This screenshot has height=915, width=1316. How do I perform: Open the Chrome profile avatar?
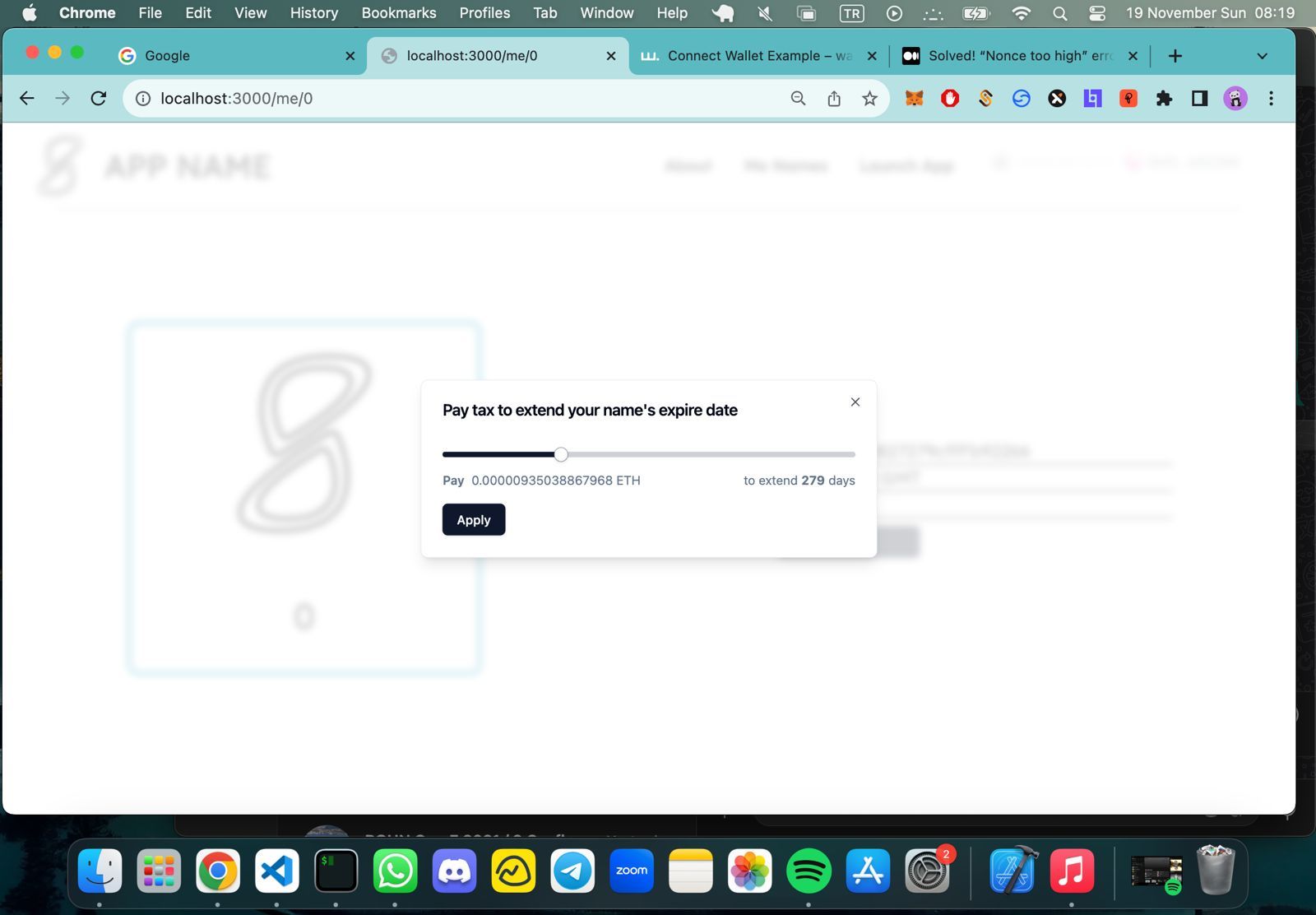click(x=1235, y=99)
